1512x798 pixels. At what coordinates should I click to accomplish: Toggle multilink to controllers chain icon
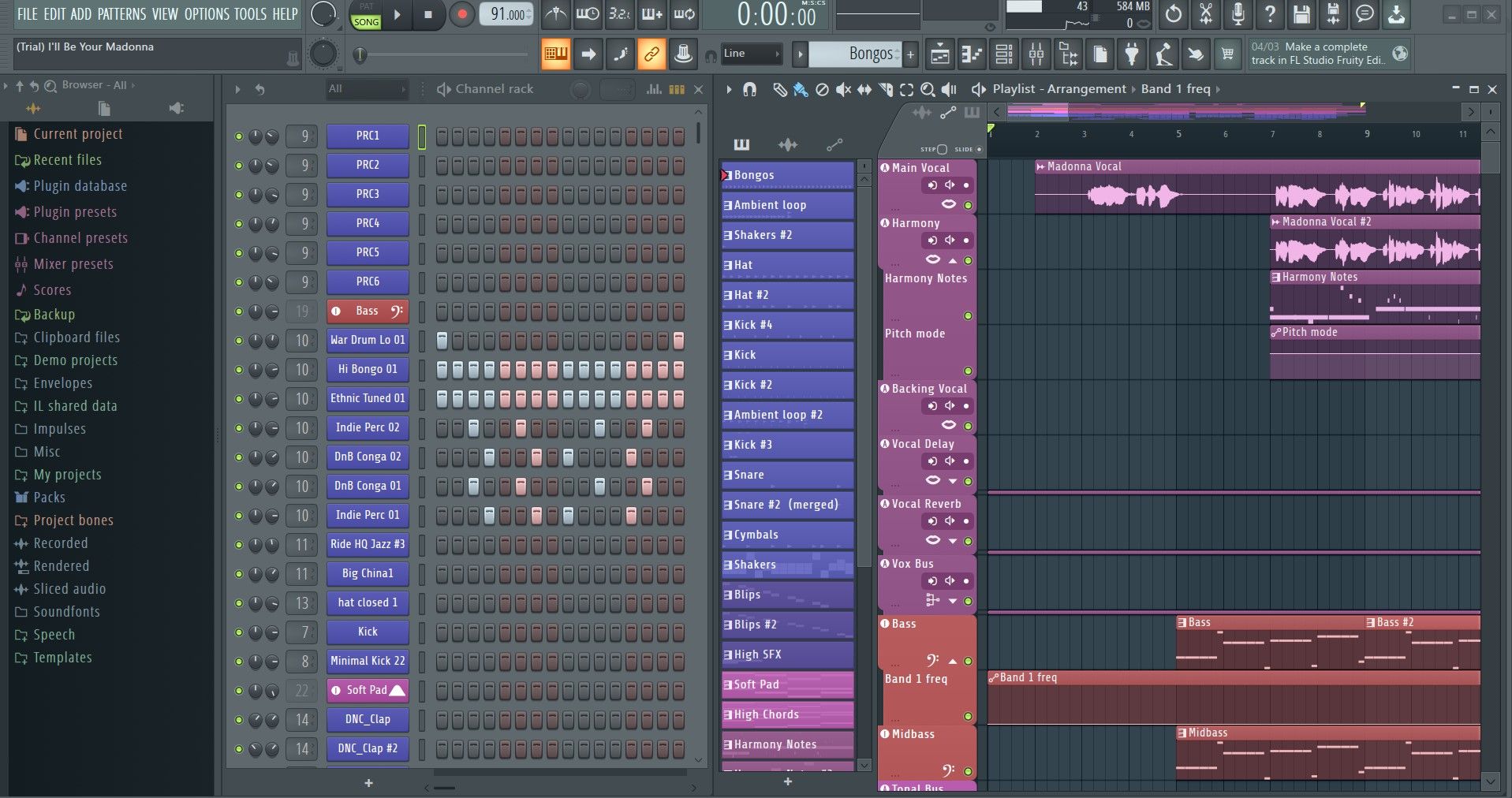click(x=651, y=54)
